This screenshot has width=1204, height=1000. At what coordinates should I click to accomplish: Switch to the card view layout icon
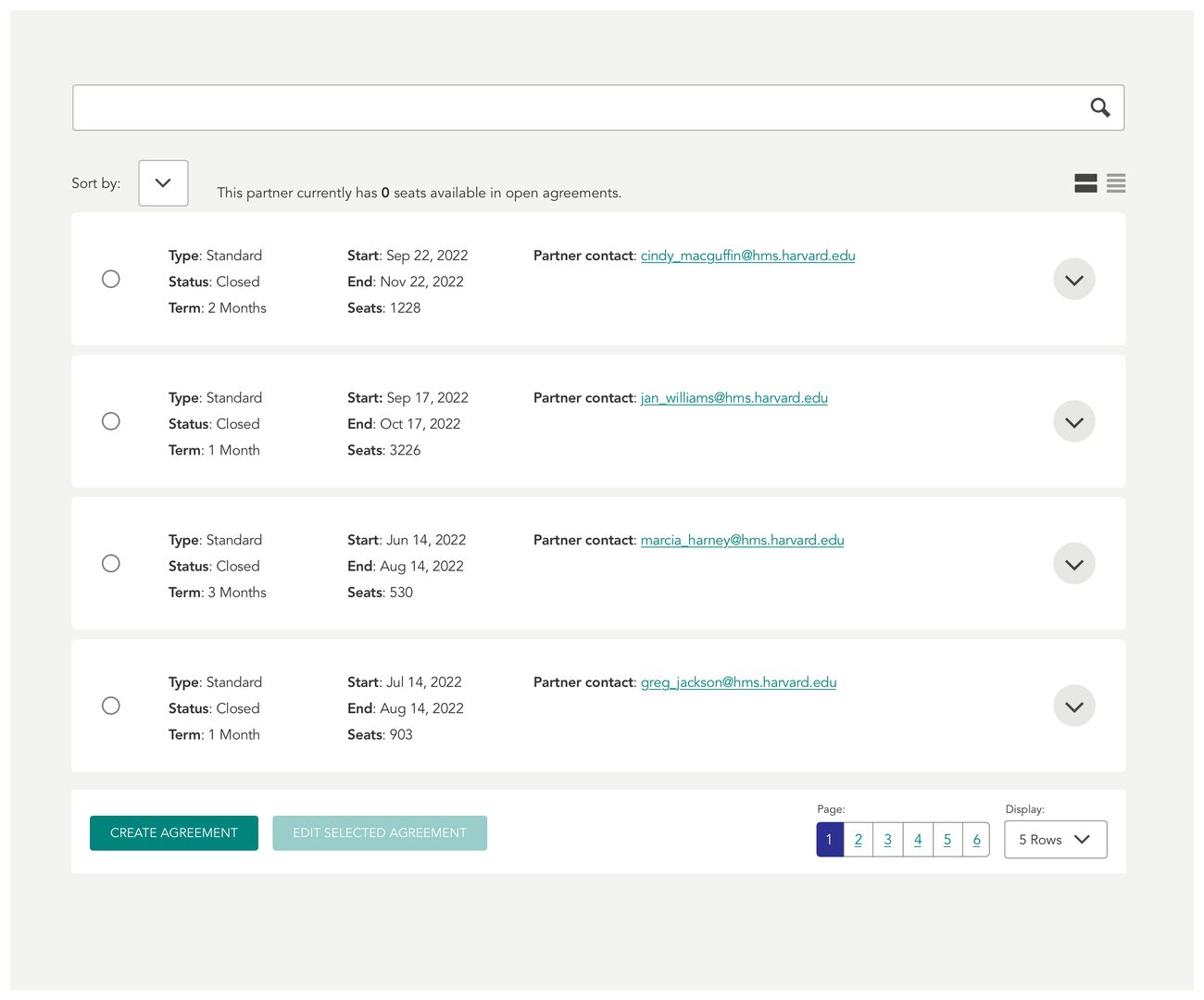tap(1085, 183)
